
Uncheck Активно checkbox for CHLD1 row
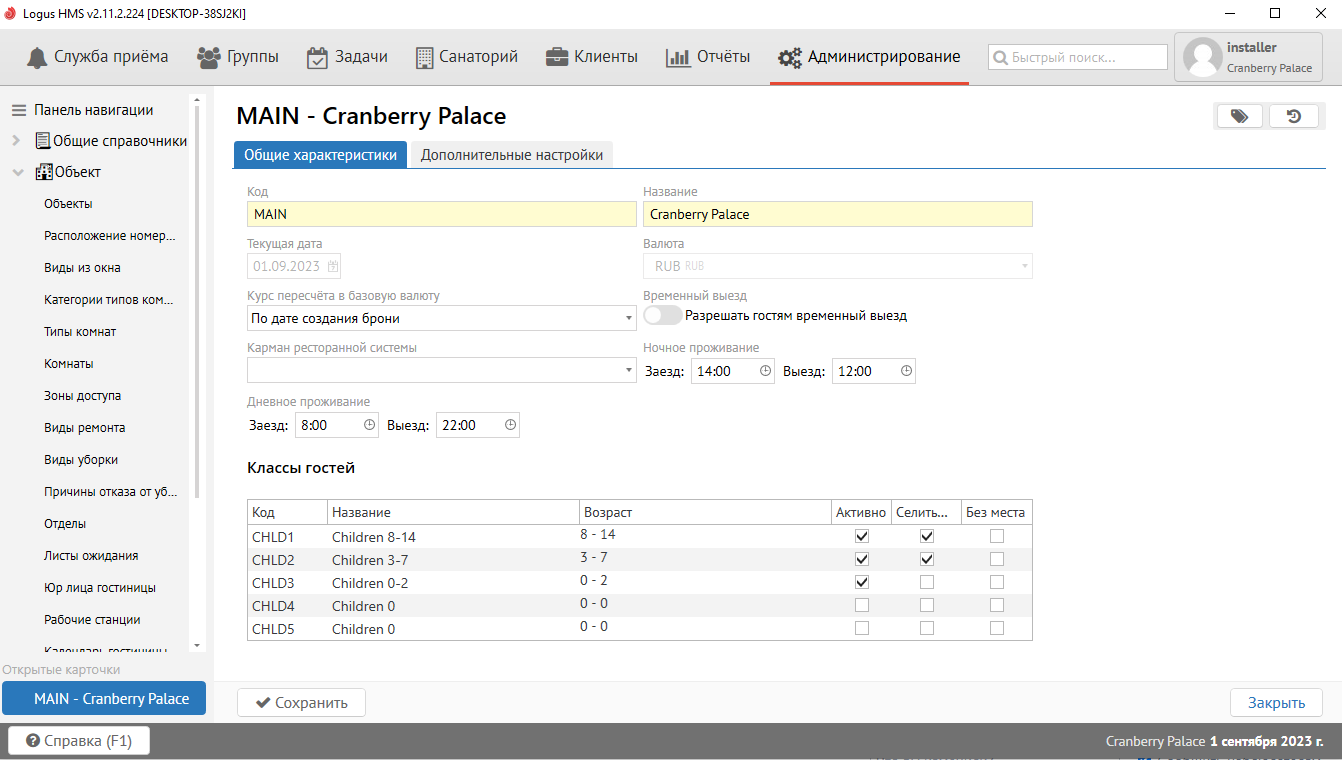click(862, 536)
